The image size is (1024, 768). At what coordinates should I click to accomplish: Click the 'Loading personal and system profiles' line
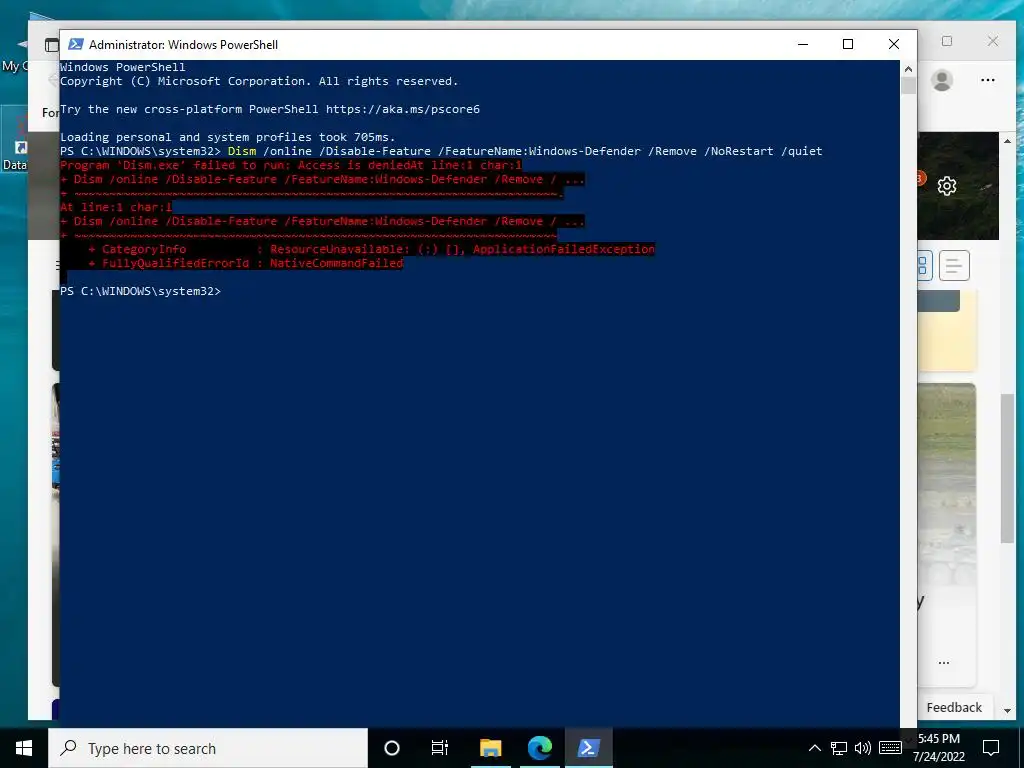[x=228, y=137]
